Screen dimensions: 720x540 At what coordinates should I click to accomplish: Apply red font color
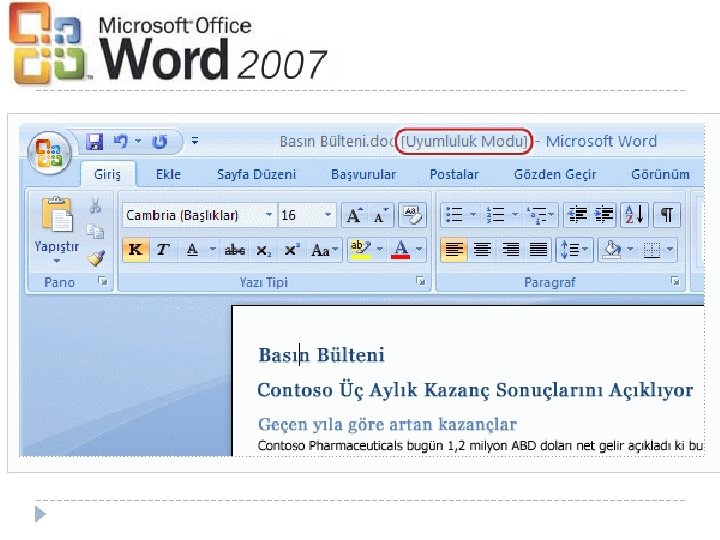click(400, 249)
